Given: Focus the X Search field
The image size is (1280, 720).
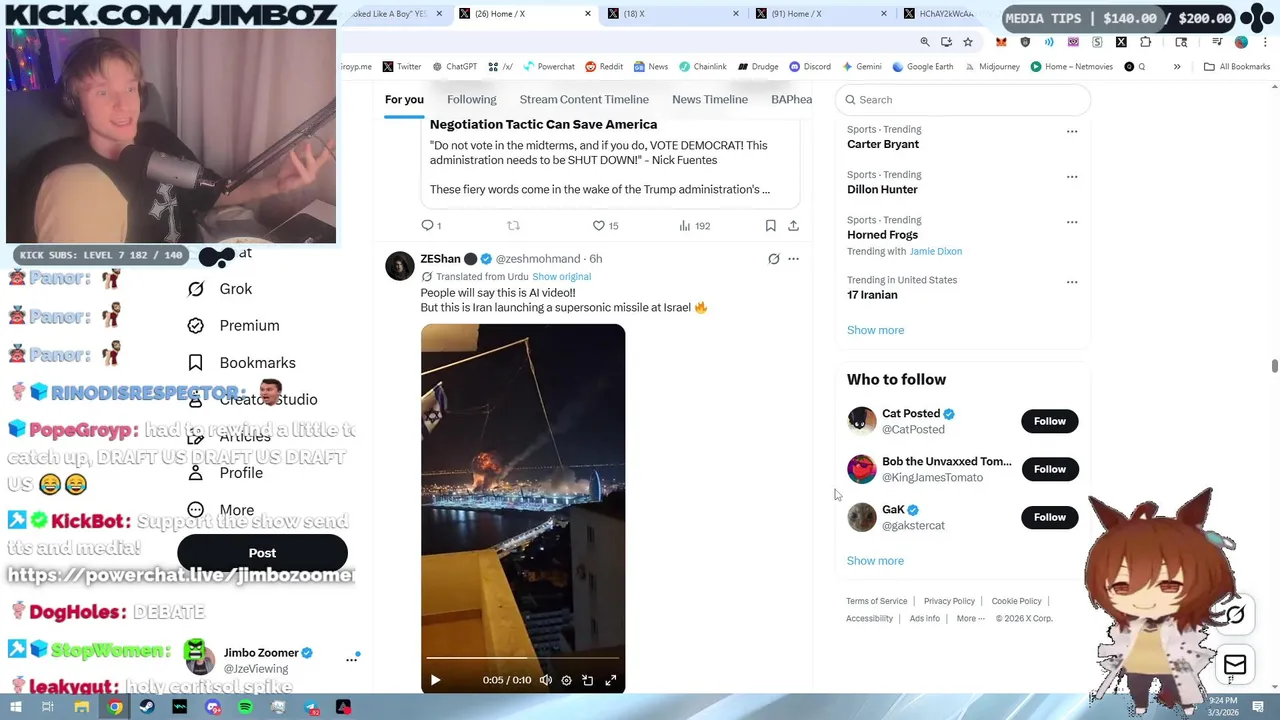Looking at the screenshot, I should click(963, 100).
